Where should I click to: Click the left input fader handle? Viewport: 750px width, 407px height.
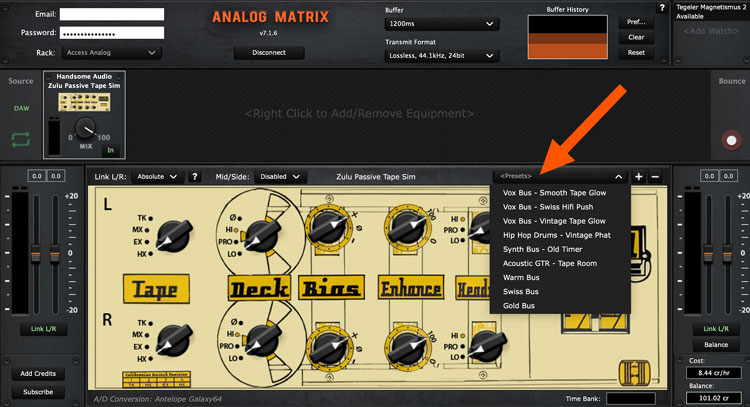click(36, 253)
